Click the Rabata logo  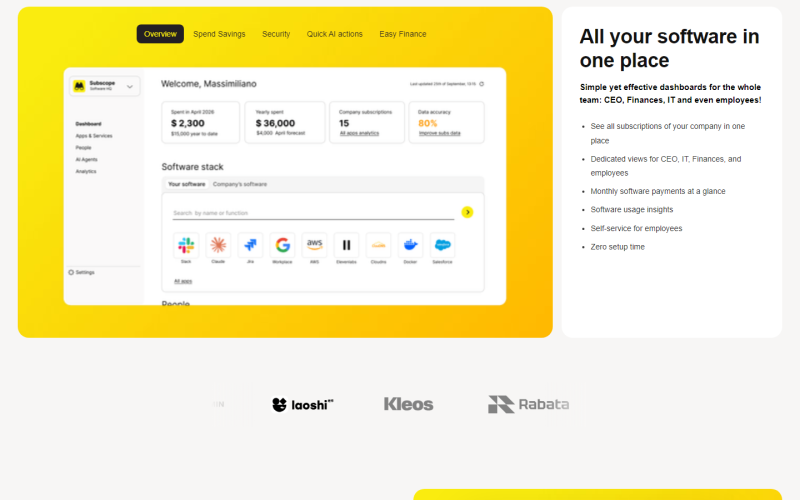[x=529, y=405]
